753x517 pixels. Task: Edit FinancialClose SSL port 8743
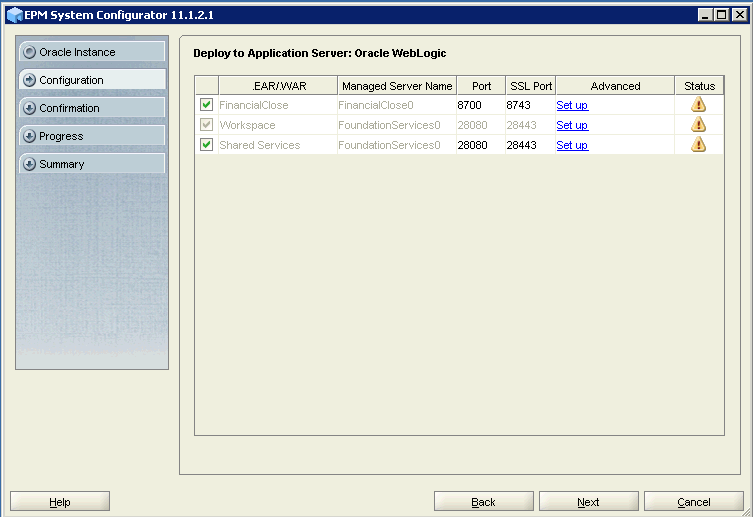[530, 105]
